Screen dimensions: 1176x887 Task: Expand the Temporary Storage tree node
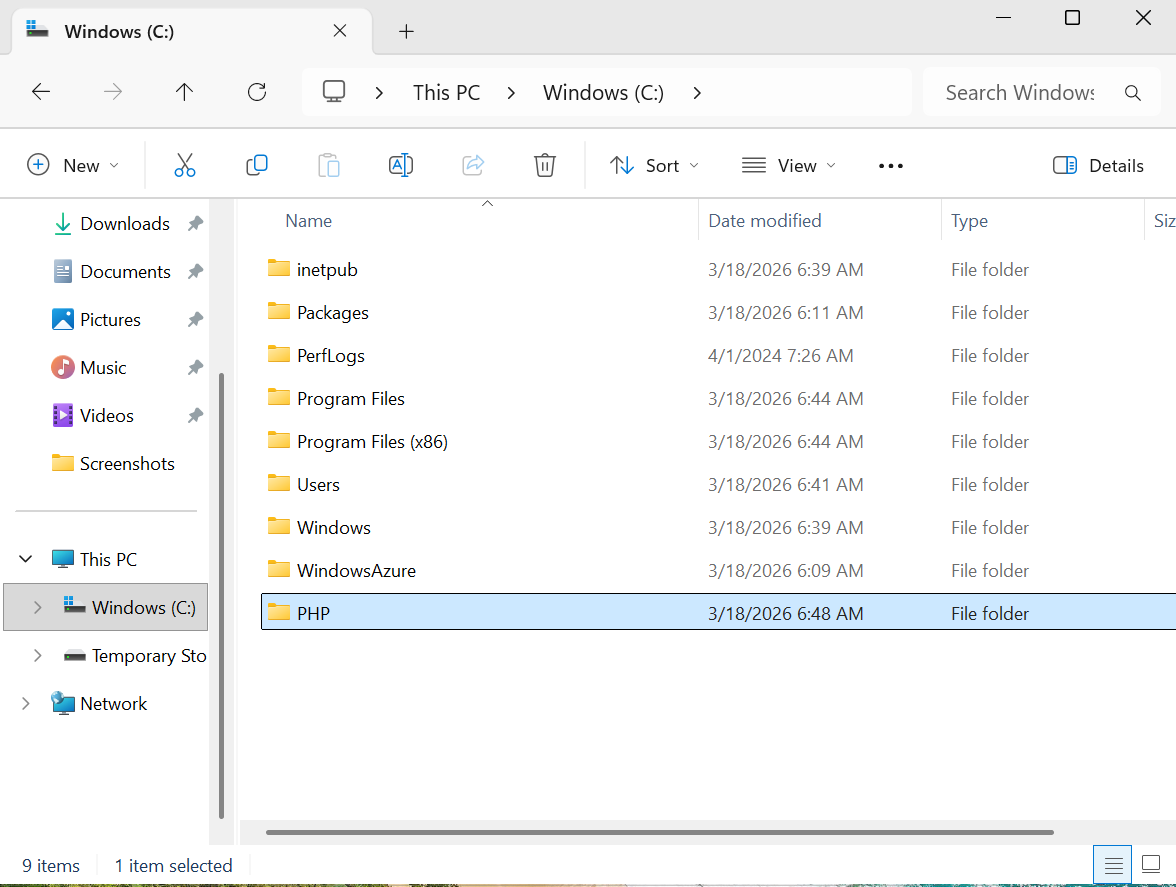pyautogui.click(x=38, y=655)
